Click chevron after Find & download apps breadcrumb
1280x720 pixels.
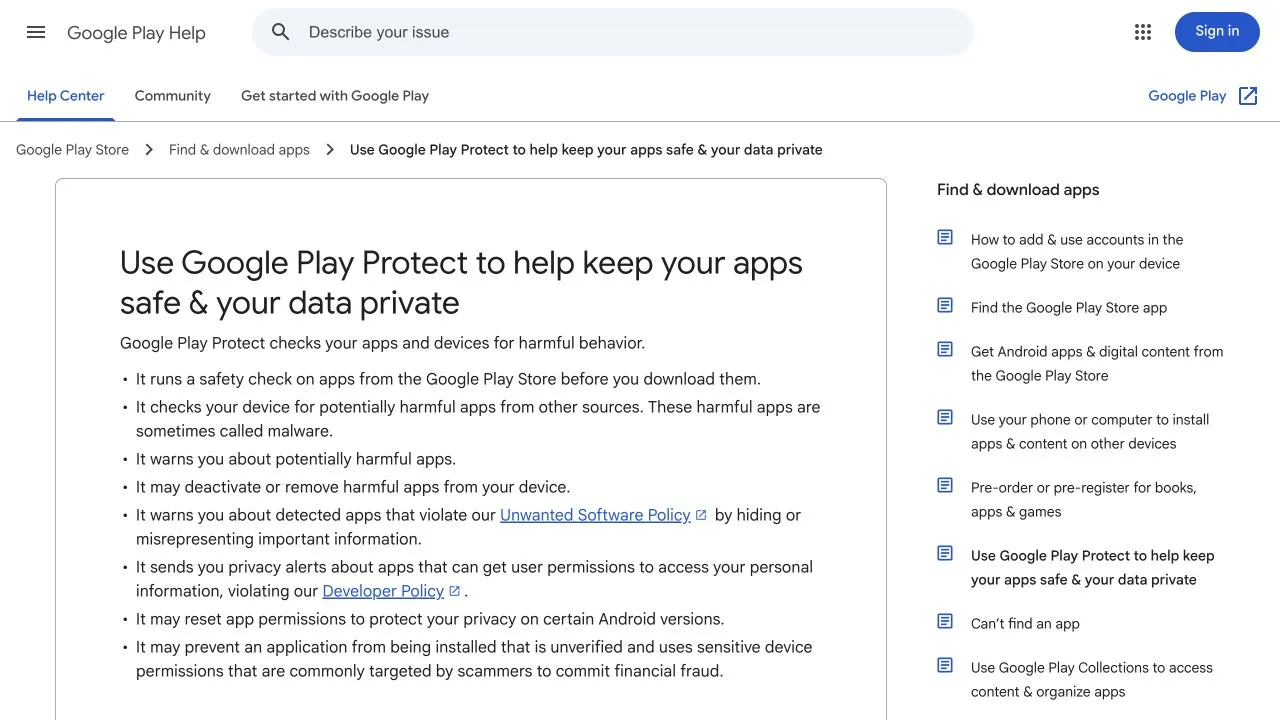click(x=330, y=150)
